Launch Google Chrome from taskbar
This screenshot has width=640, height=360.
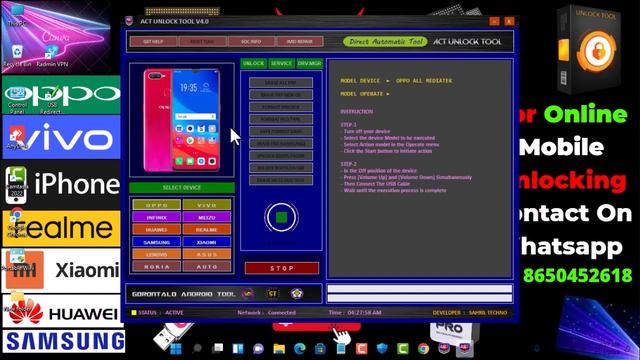[x=423, y=349]
